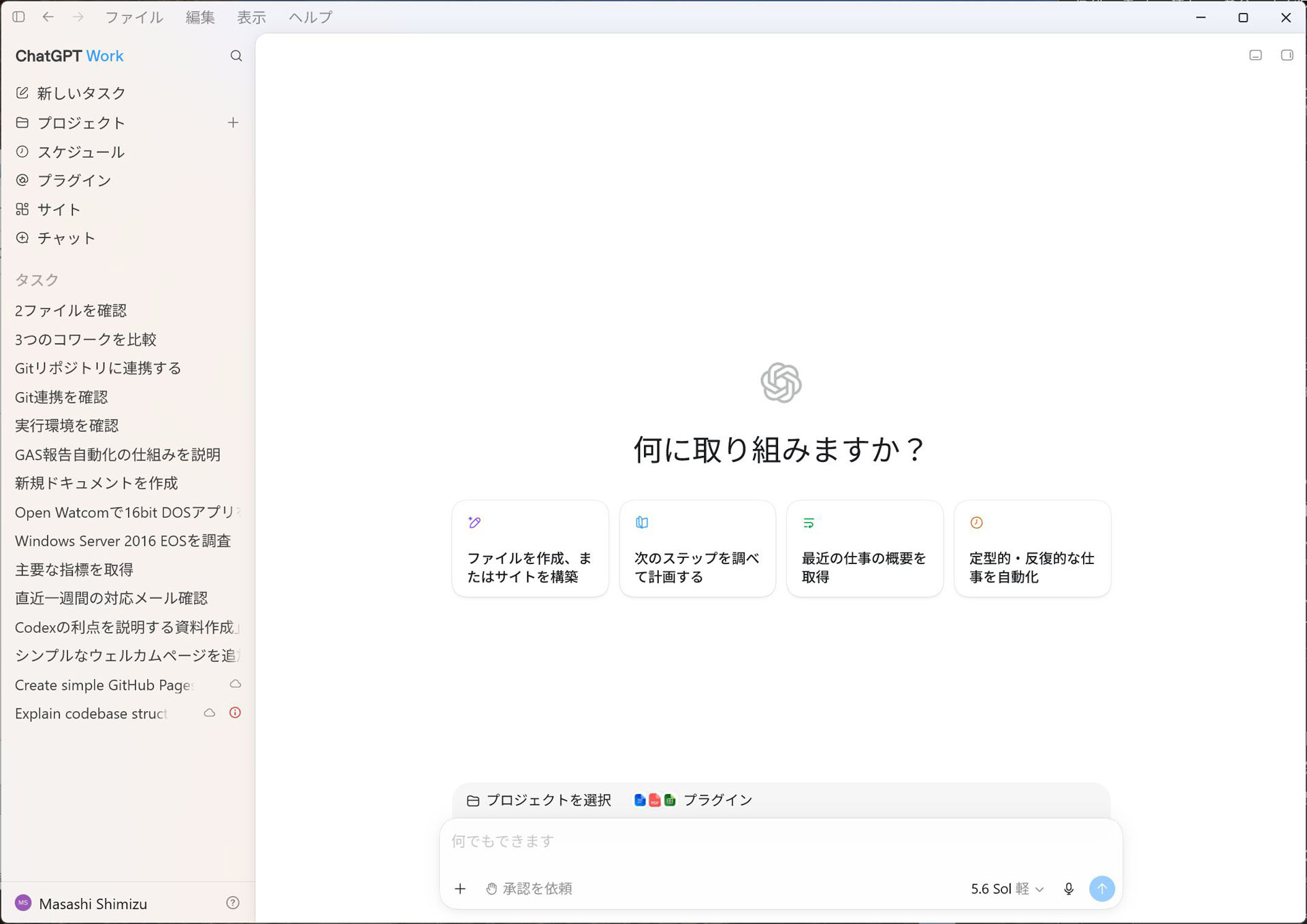
Task: Click cloud icon on Create simple GitHub row
Action: click(x=236, y=684)
